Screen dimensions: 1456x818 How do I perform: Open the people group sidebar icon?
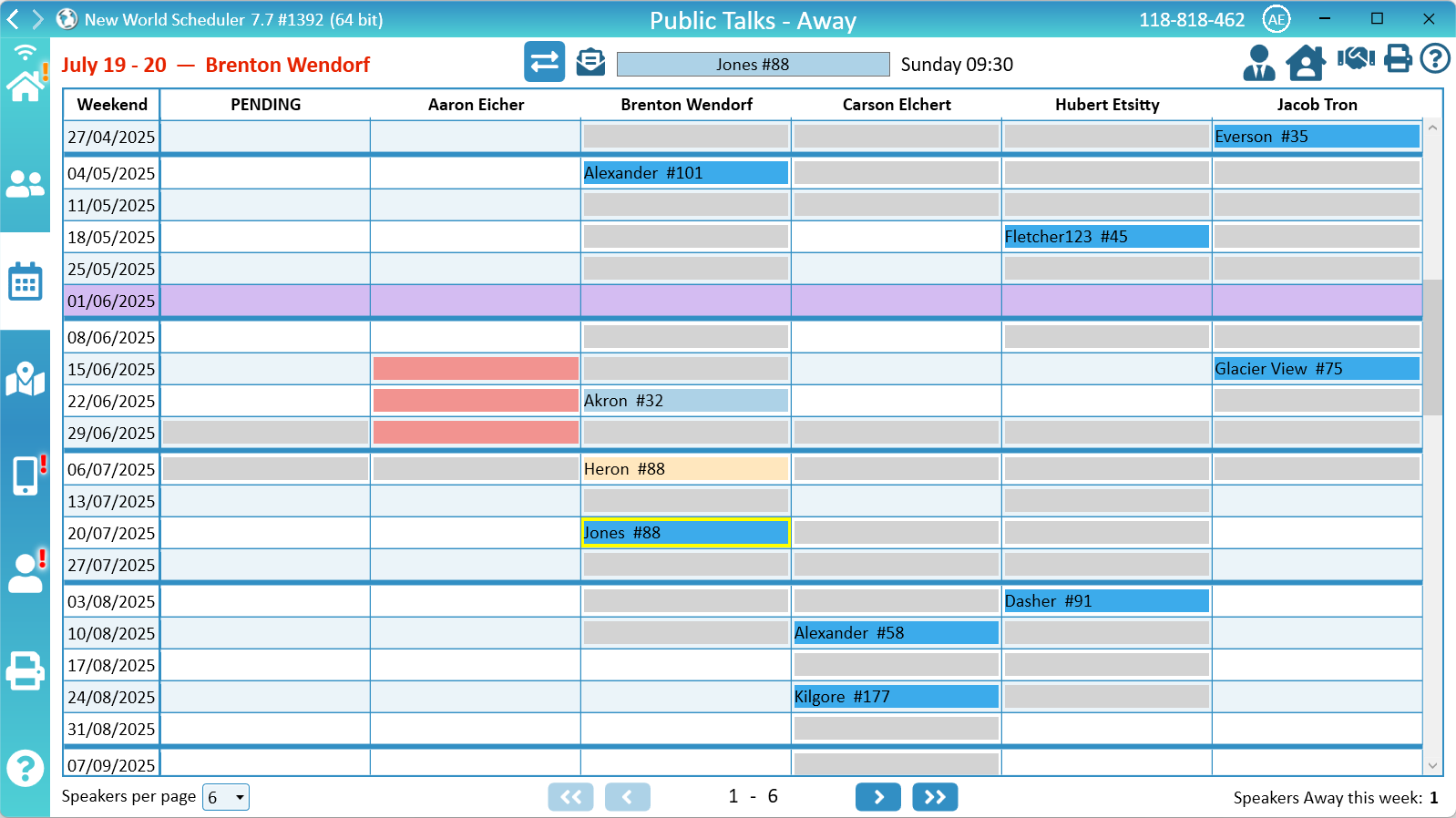25,185
